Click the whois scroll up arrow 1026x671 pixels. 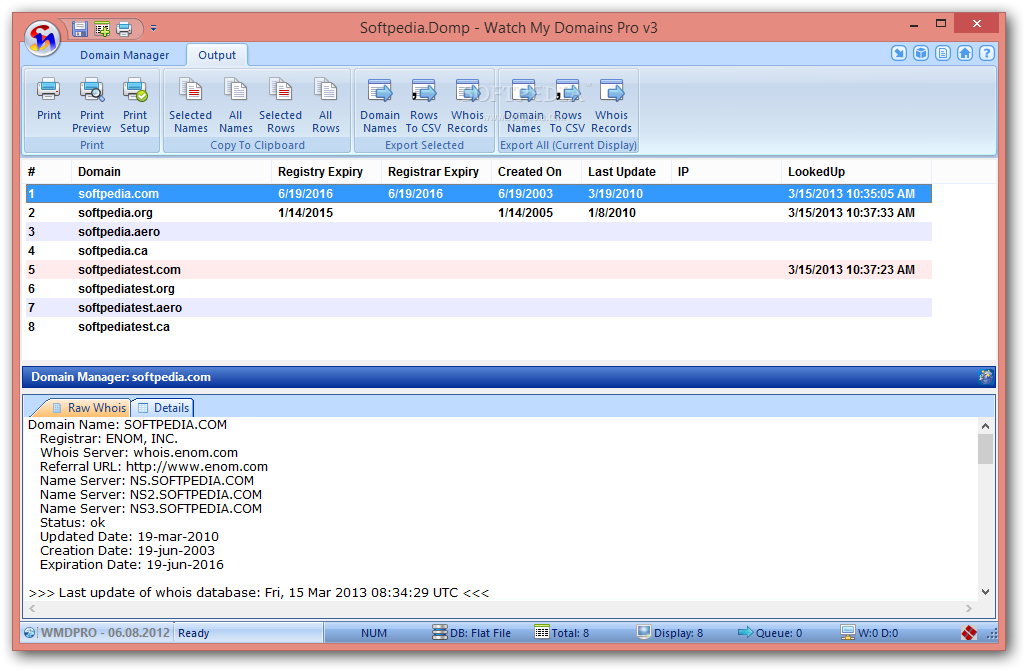point(985,426)
